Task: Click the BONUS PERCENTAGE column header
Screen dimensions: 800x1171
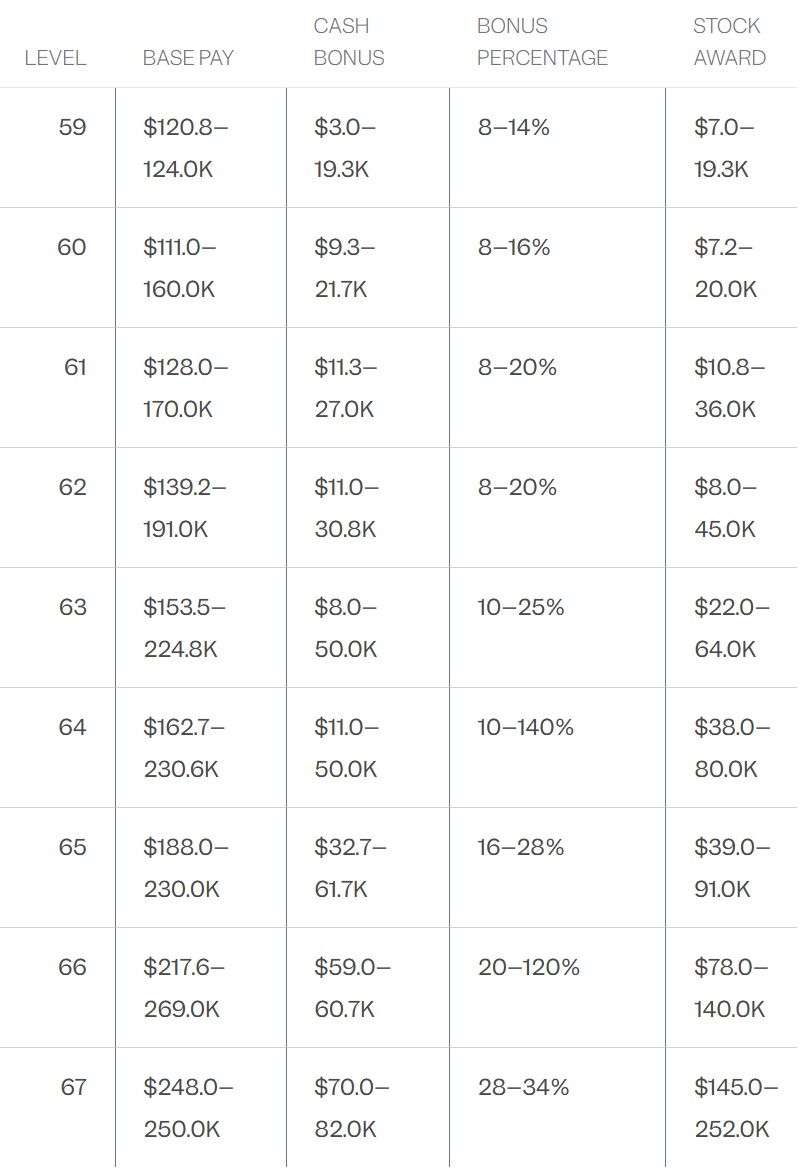Action: (x=542, y=42)
